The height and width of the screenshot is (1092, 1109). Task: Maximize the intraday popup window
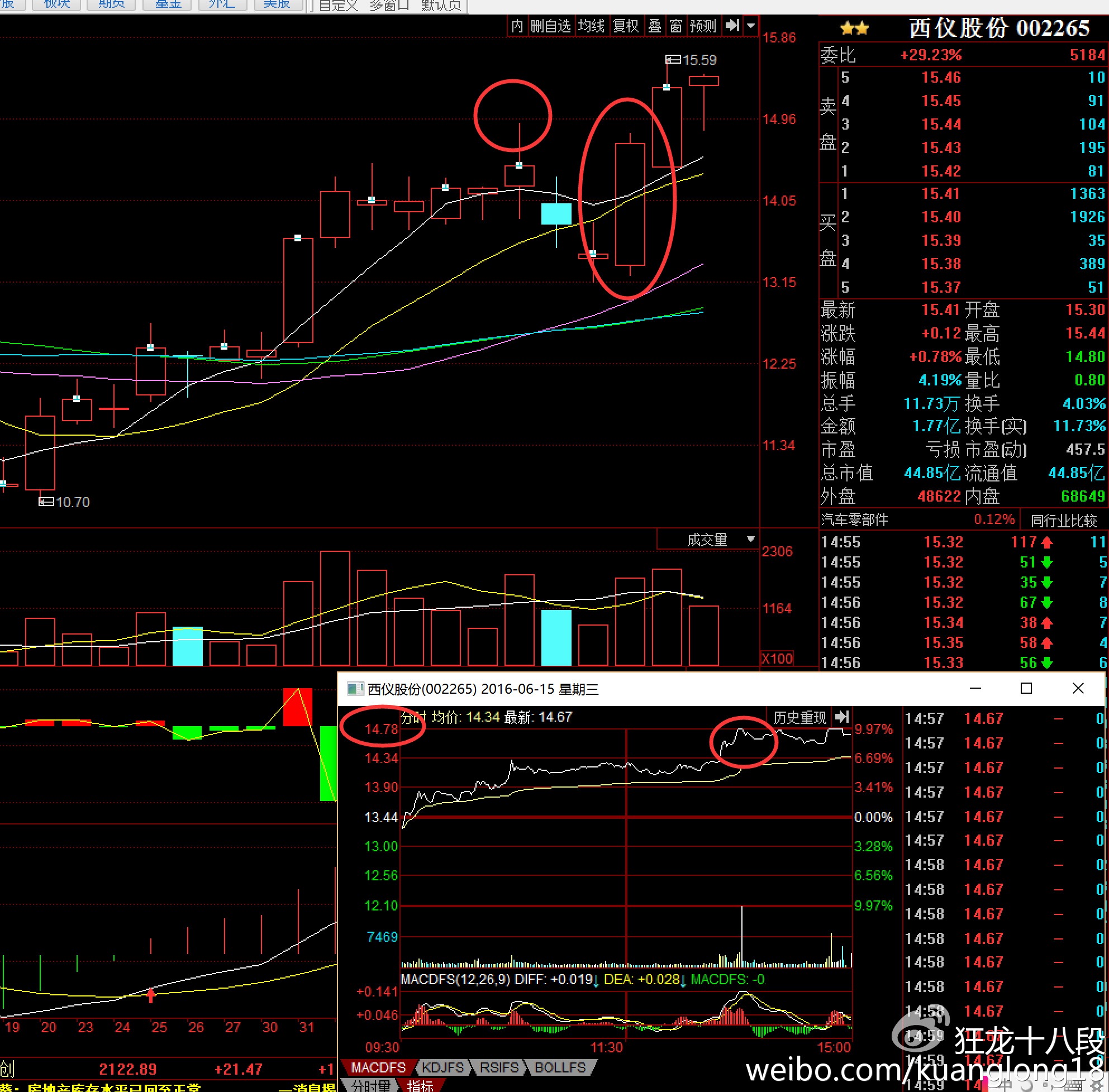point(1026,688)
